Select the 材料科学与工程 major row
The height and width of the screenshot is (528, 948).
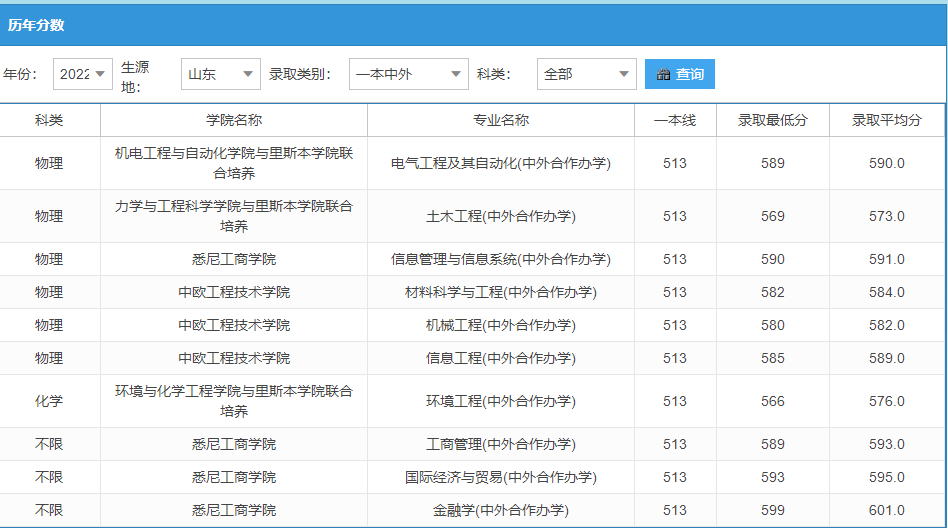point(472,293)
